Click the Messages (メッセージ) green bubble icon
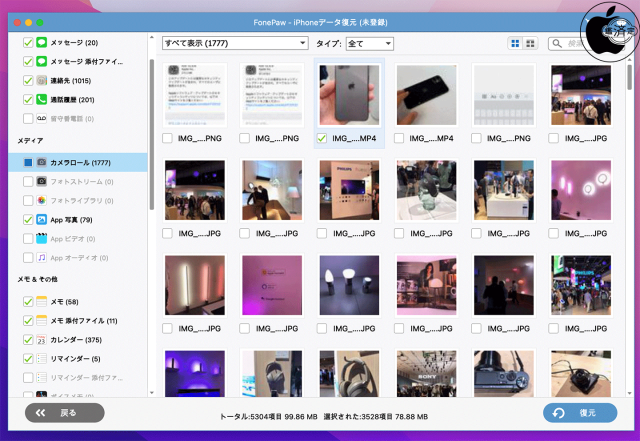Screen dimensions: 640x441 pyautogui.click(x=41, y=42)
